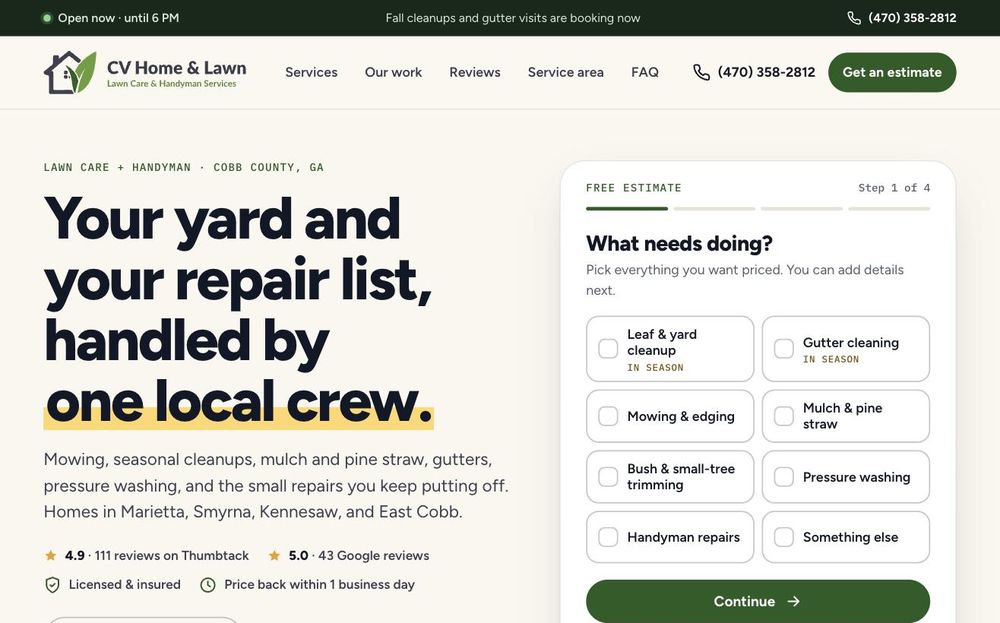Open the Reviews nav link

475,72
